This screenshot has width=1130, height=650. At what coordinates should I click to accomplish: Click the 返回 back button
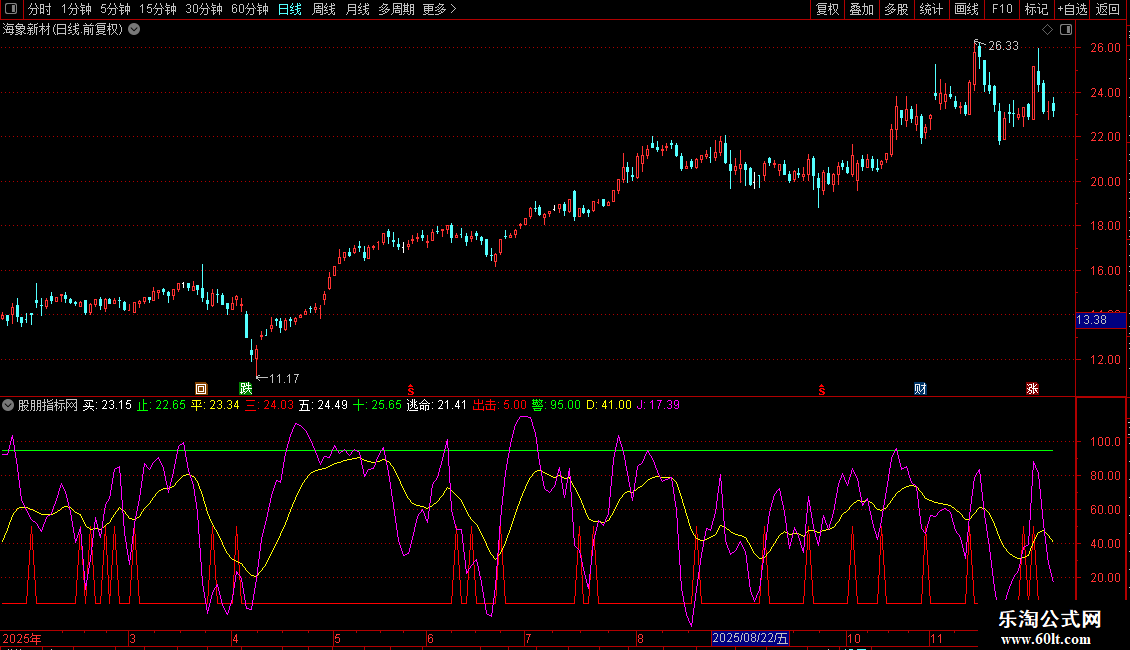(x=1108, y=10)
